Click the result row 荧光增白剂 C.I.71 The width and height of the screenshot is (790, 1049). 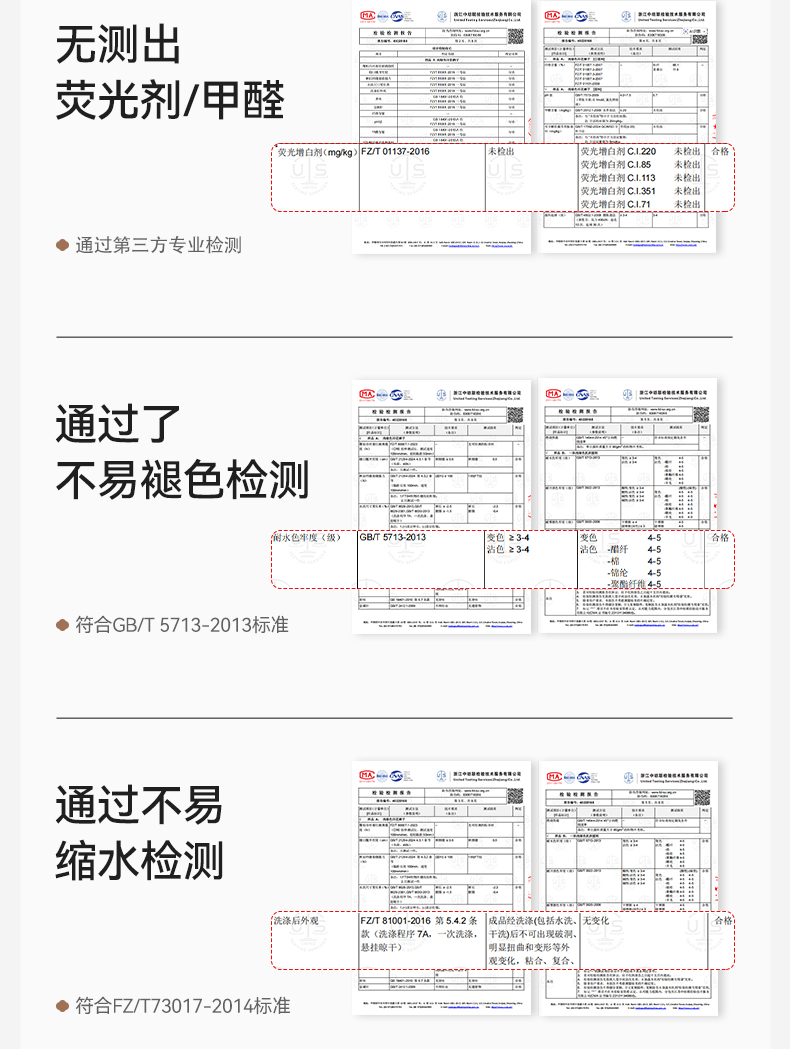640,204
